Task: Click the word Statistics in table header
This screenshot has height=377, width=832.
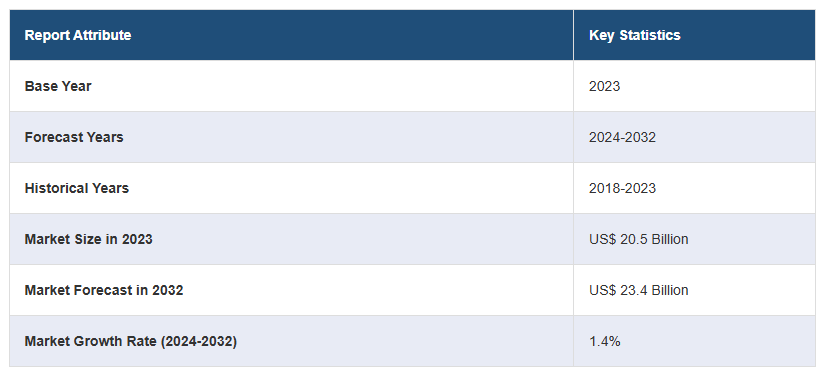Action: pyautogui.click(x=650, y=35)
